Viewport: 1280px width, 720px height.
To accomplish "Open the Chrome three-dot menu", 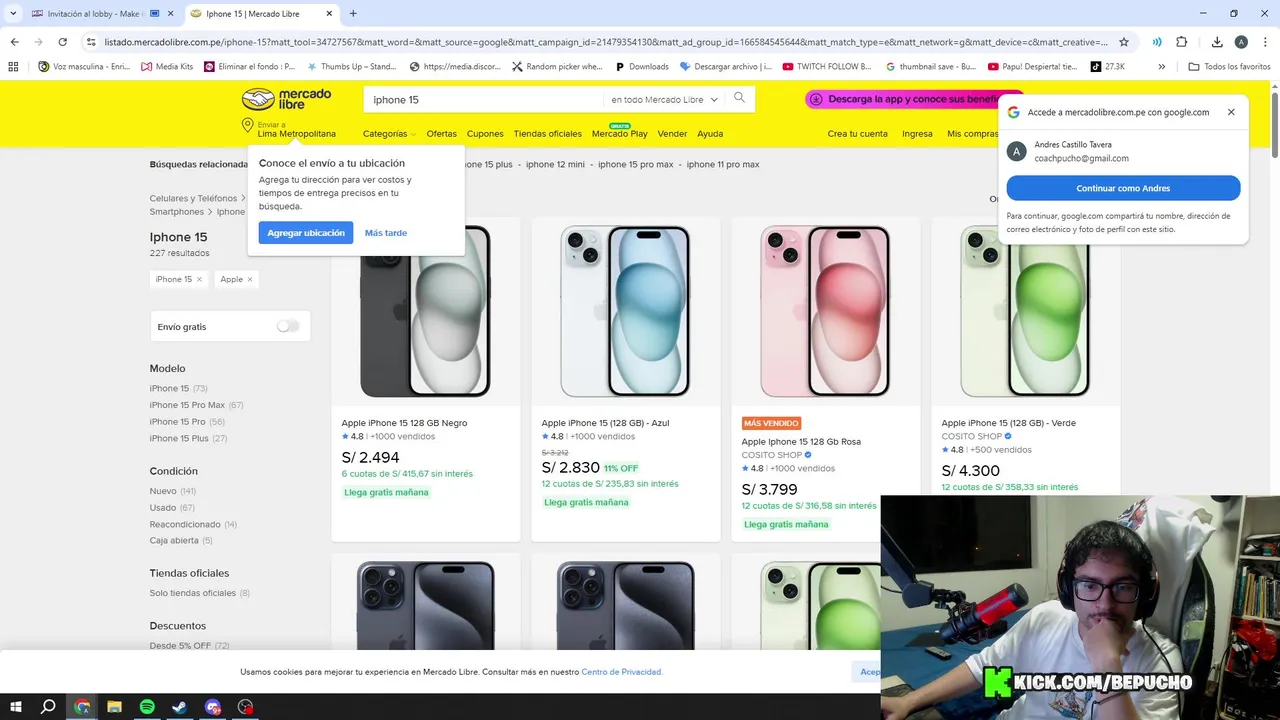I will click(x=1265, y=42).
